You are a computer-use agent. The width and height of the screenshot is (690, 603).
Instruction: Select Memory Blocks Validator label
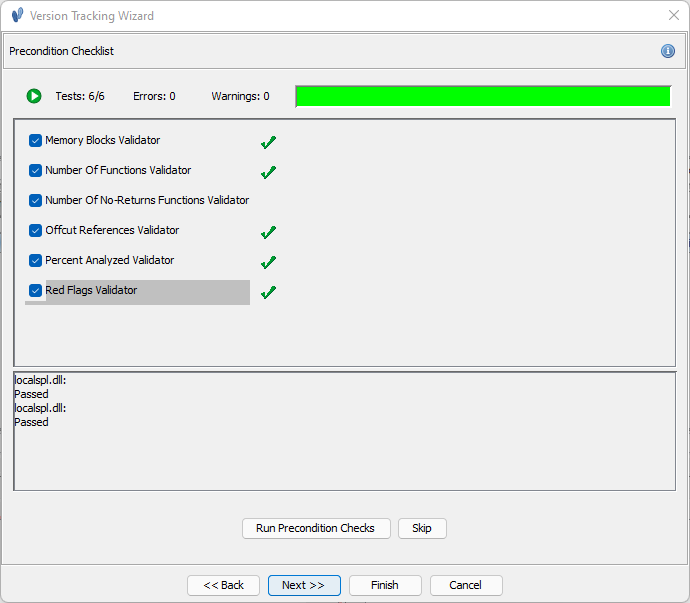tap(103, 140)
